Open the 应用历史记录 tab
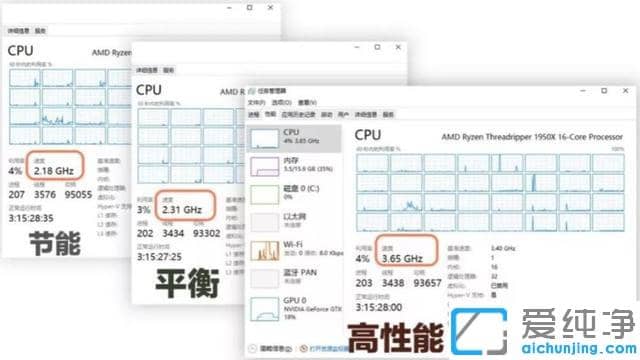The width and height of the screenshot is (640, 360). click(x=298, y=115)
